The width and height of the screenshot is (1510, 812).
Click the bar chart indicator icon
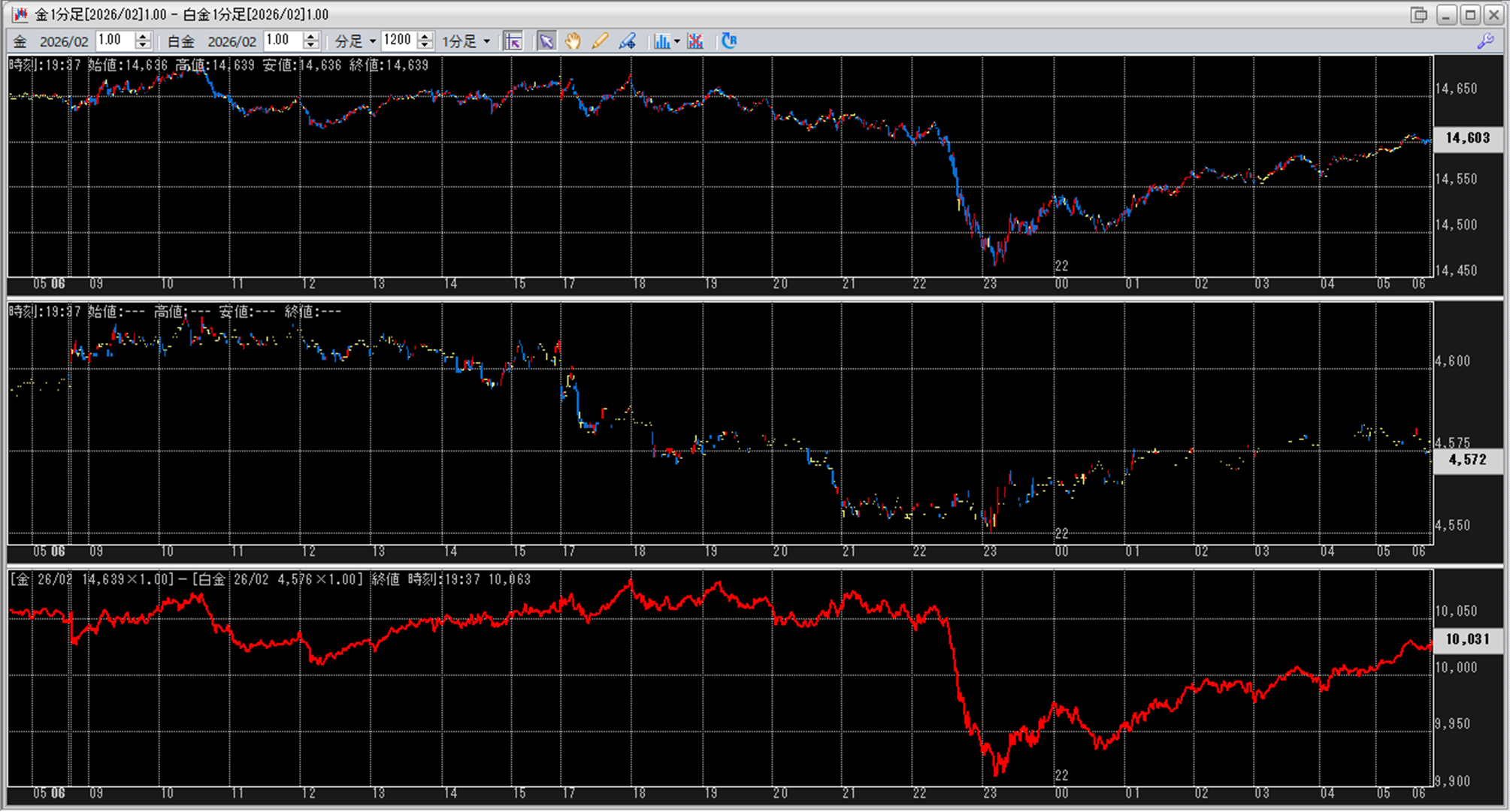tap(661, 41)
